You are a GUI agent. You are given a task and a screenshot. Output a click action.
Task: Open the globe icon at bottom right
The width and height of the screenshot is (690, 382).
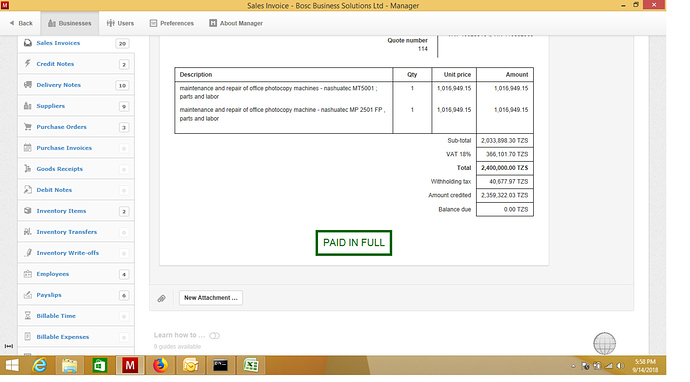coord(605,344)
